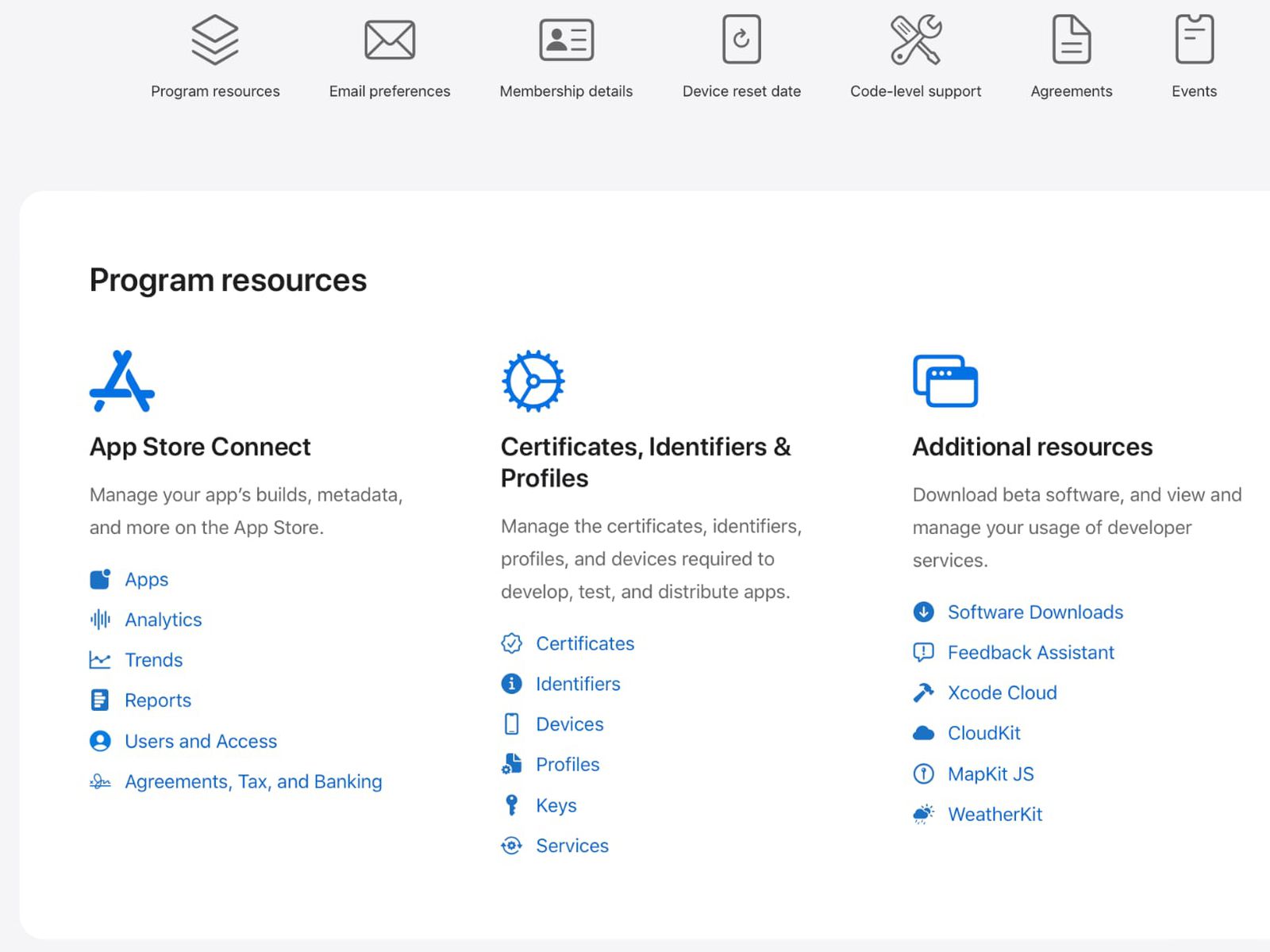
Task: Click the Agreements document icon
Action: tap(1072, 40)
